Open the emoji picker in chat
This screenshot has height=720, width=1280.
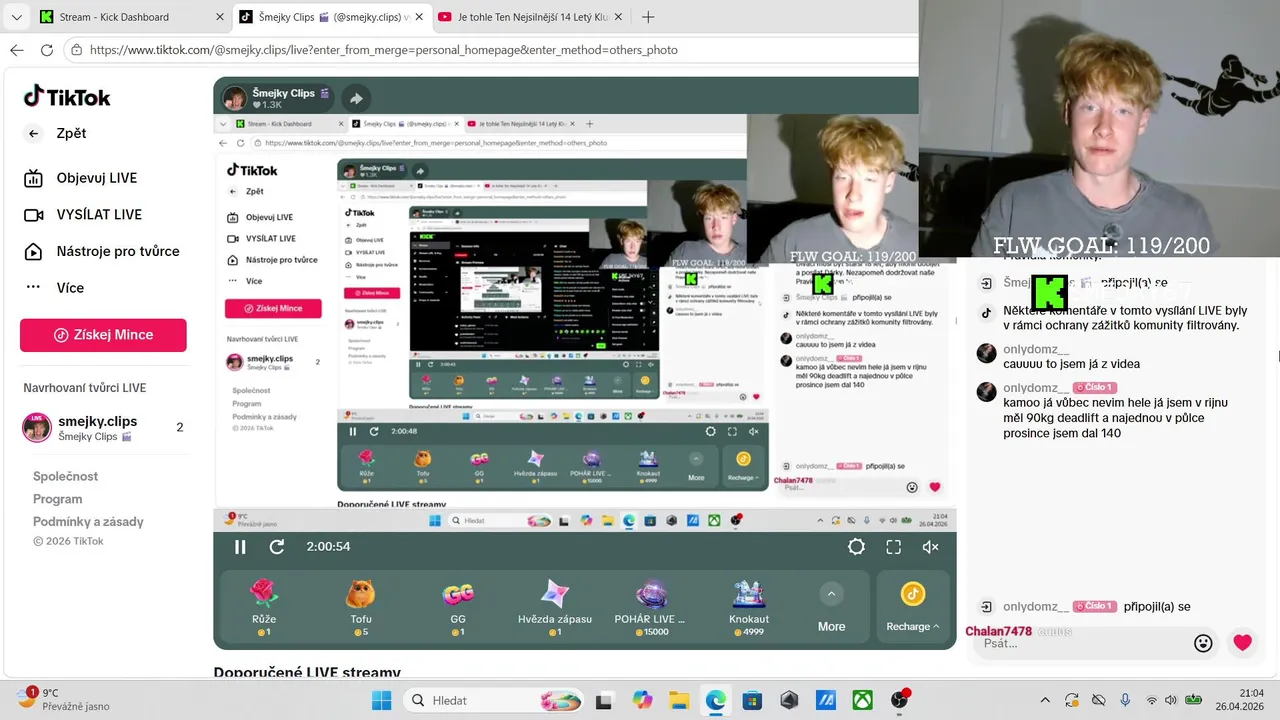[1203, 643]
